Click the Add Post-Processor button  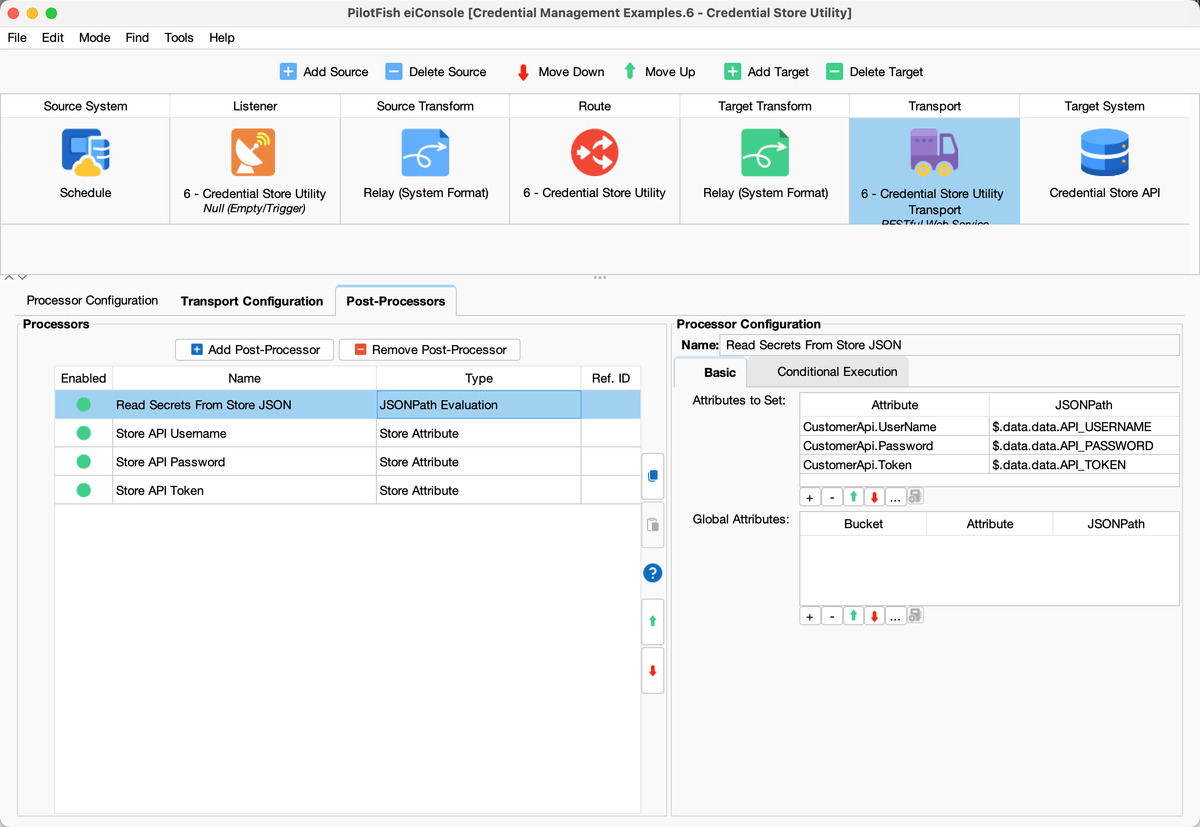click(x=254, y=350)
